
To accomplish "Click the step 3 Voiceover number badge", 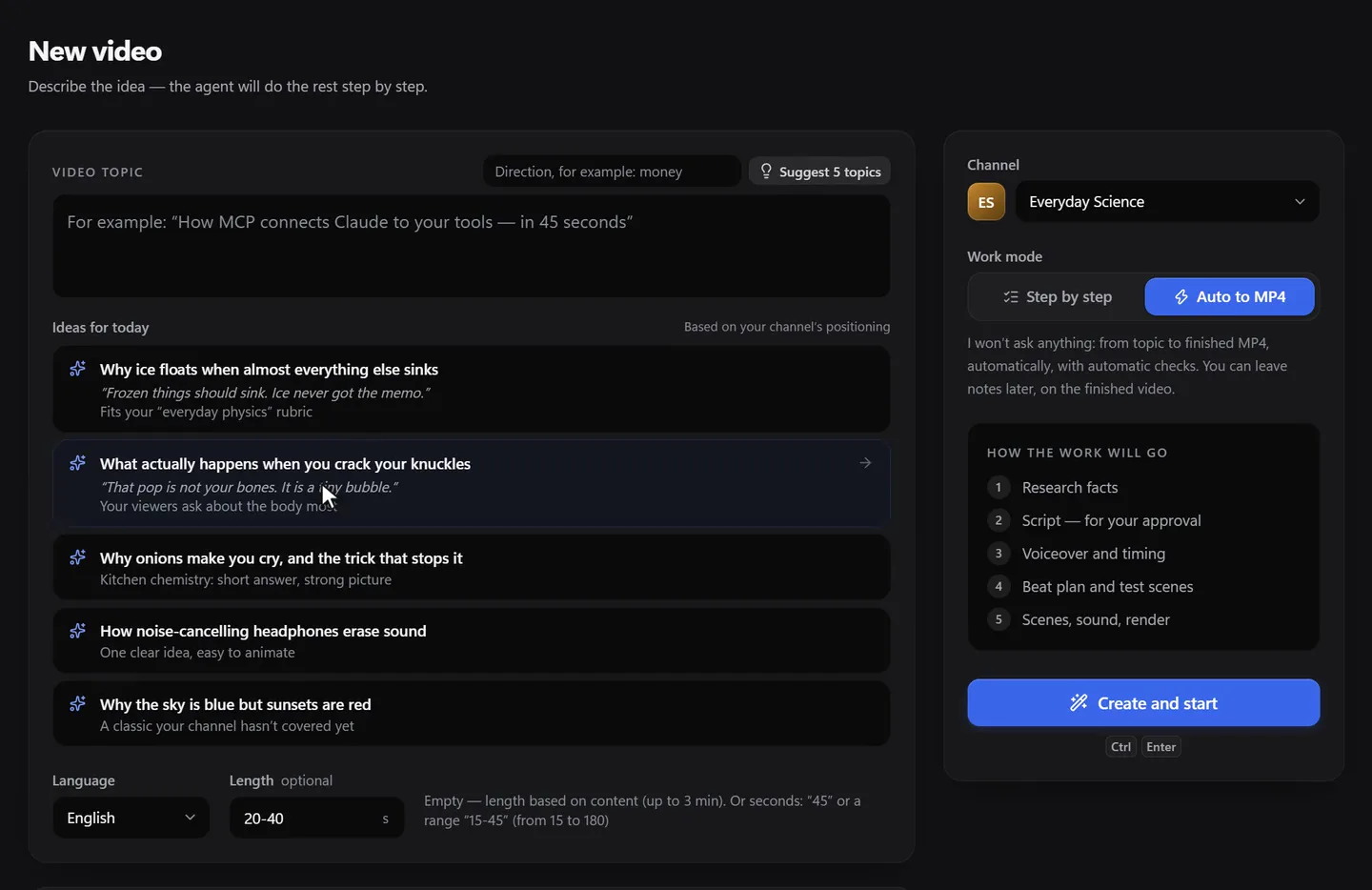I will click(x=999, y=554).
